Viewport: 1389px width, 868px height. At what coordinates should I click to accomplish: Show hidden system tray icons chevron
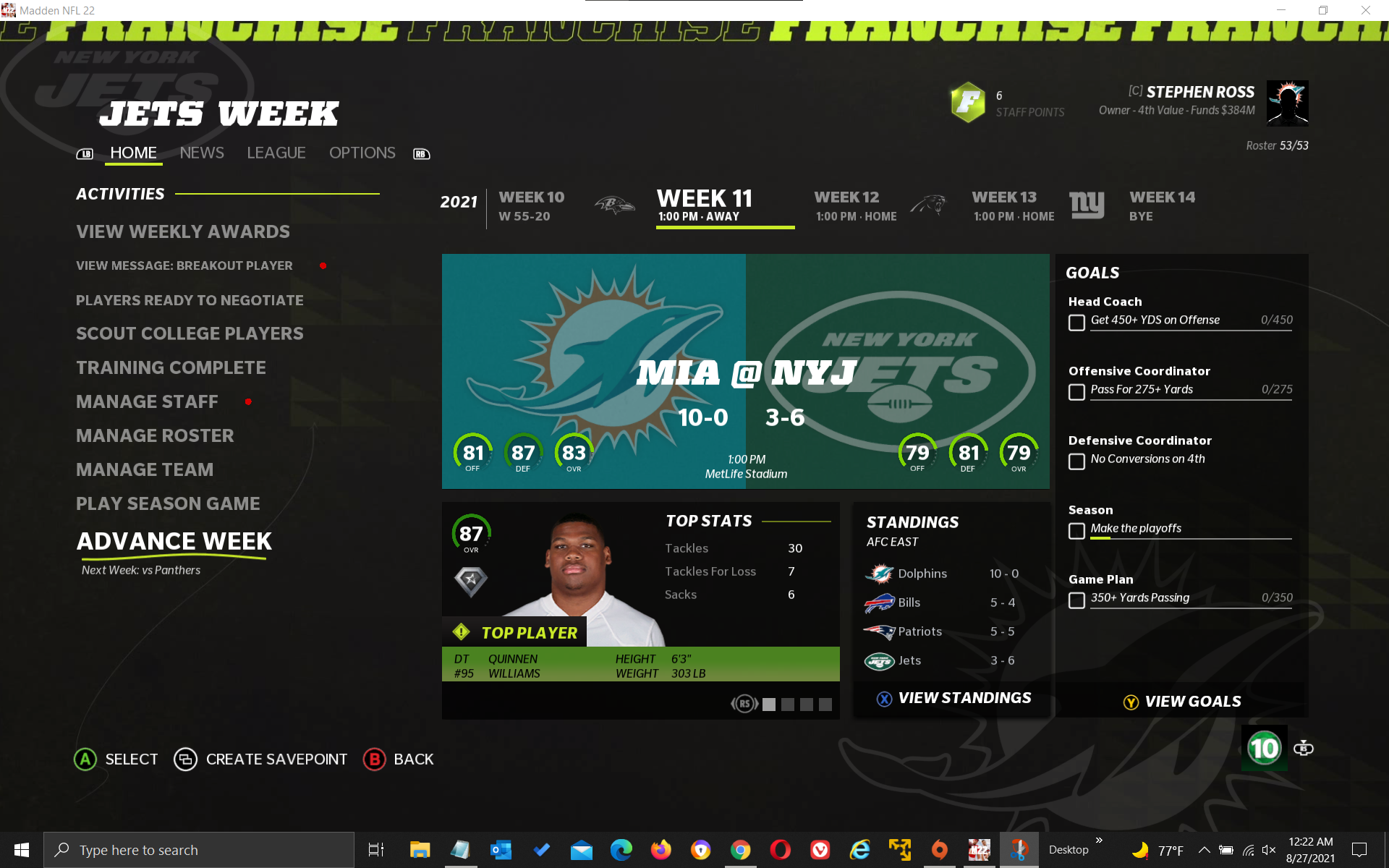pyautogui.click(x=1204, y=850)
